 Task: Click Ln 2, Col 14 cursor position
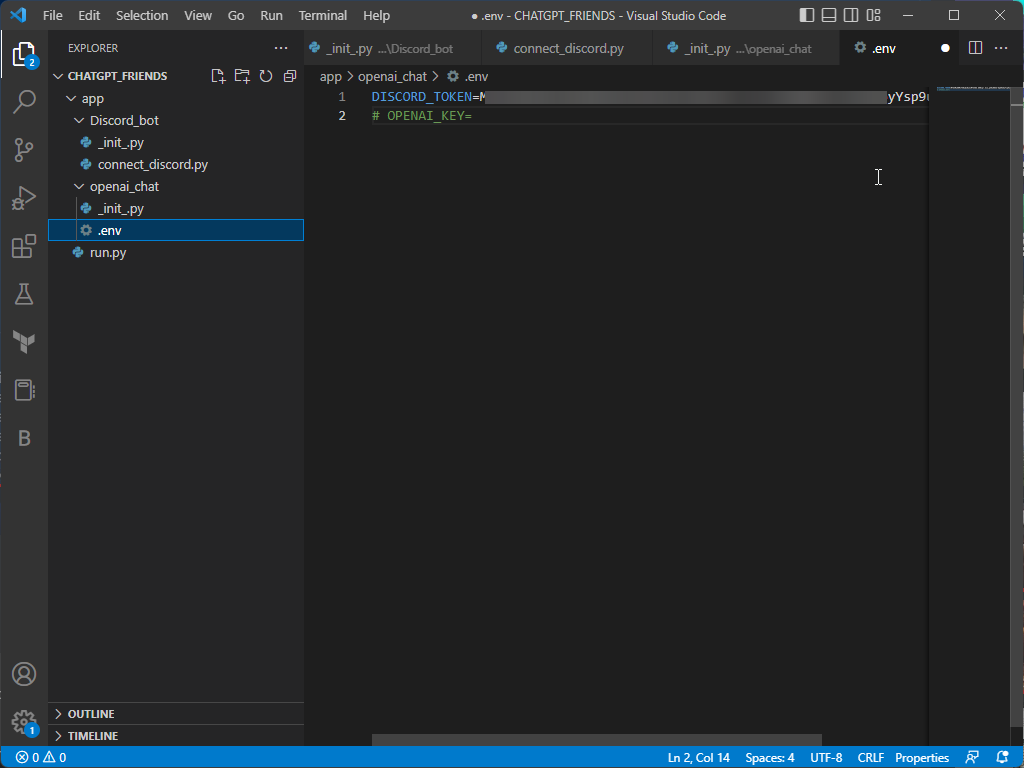(698, 758)
